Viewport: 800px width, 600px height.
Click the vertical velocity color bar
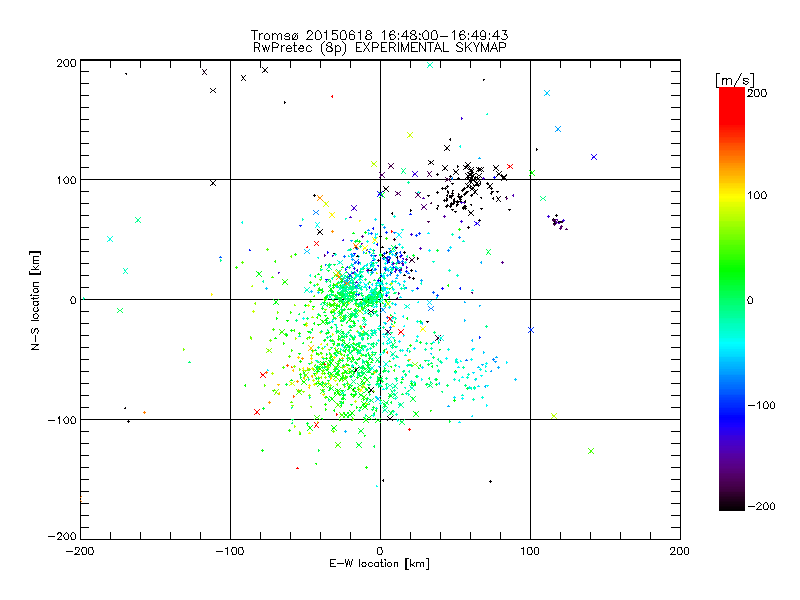click(x=732, y=299)
